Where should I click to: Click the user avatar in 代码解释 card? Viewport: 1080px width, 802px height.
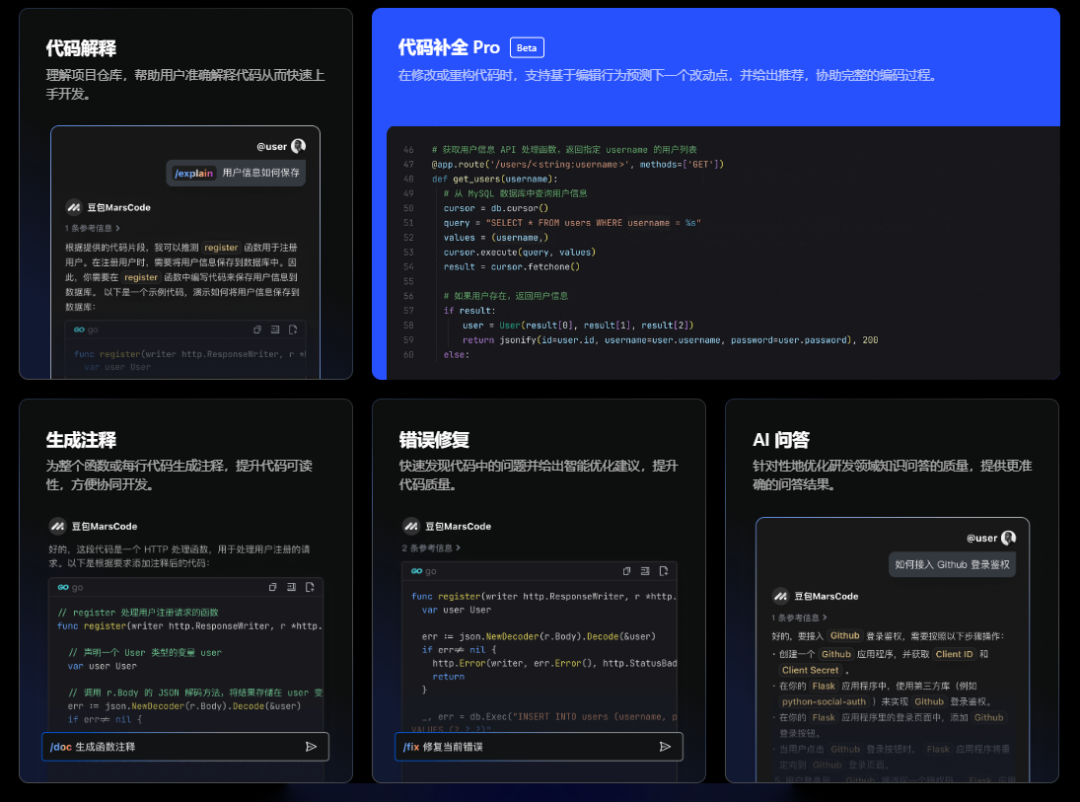coord(298,146)
